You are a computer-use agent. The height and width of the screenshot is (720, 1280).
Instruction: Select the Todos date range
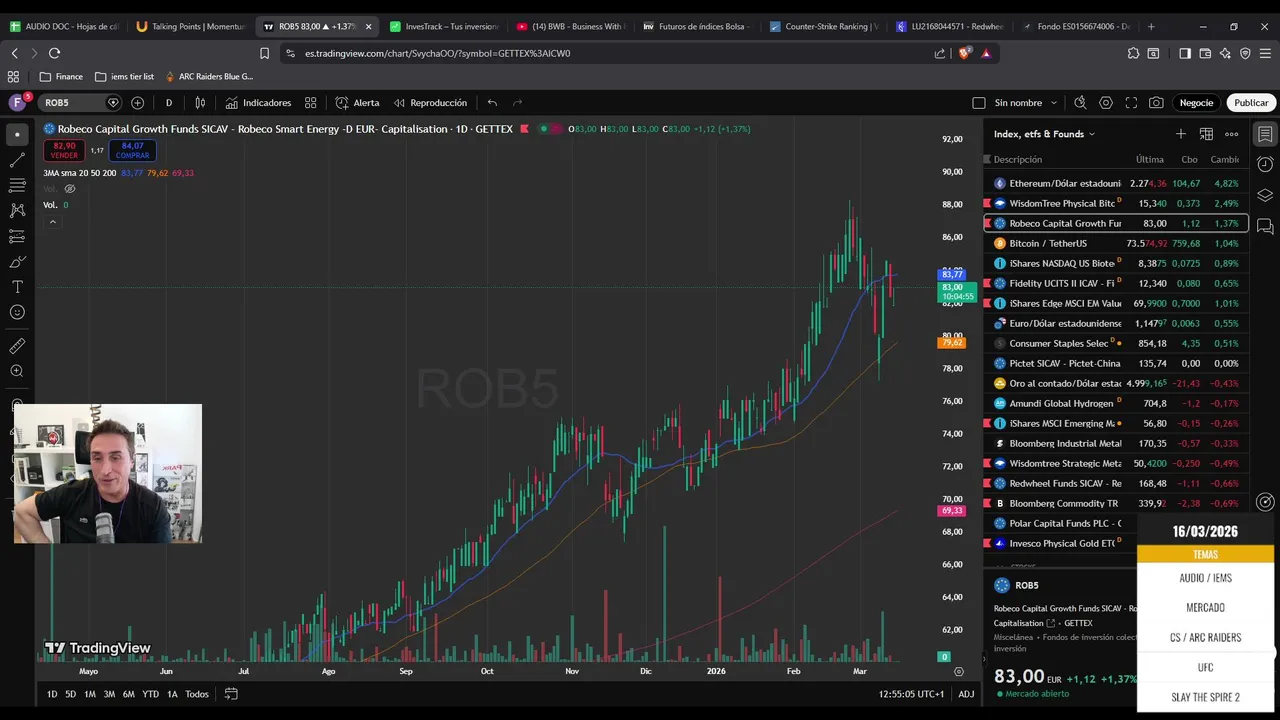pos(197,694)
